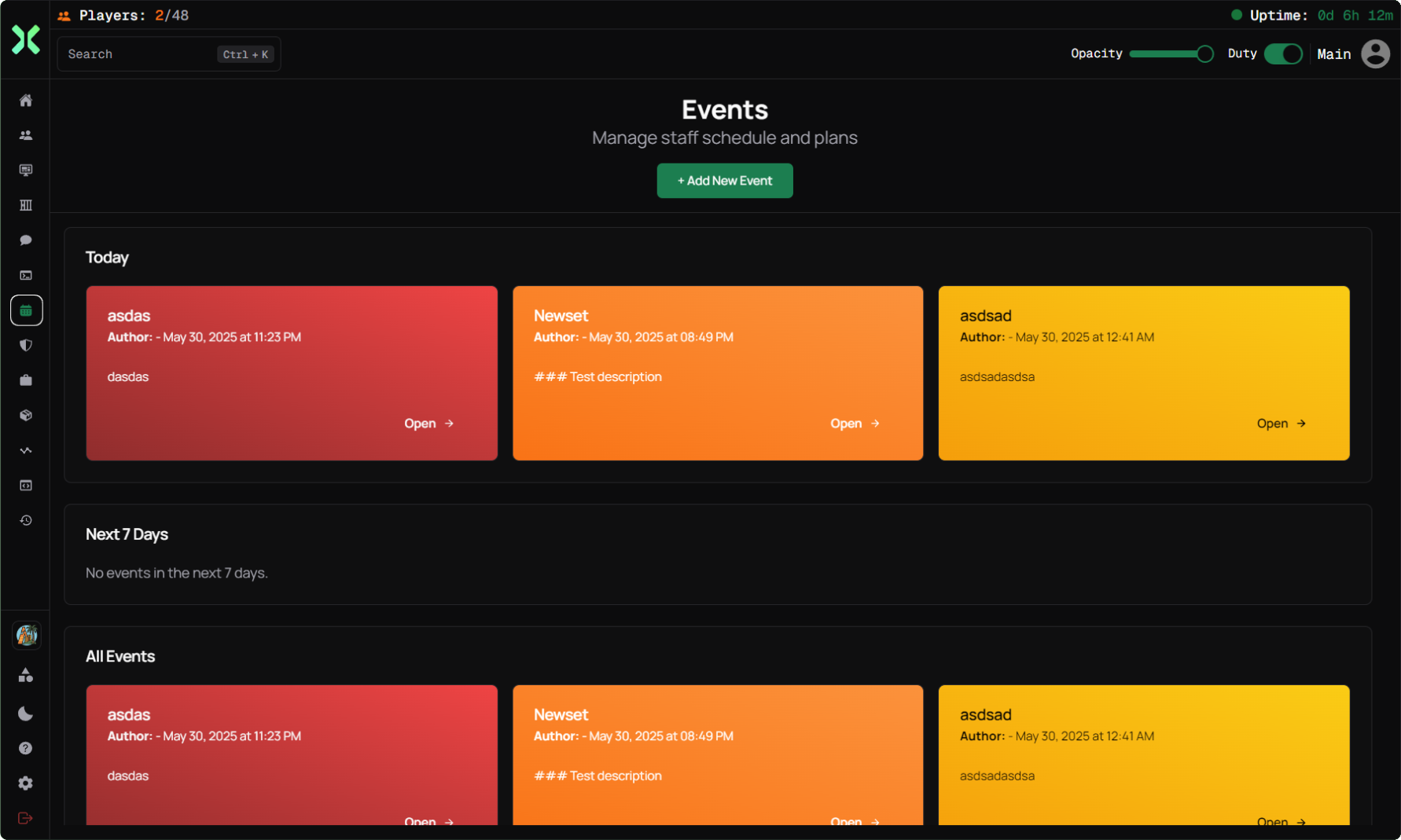This screenshot has width=1401, height=840.
Task: Toggle the Duty switch off
Action: point(1284,53)
